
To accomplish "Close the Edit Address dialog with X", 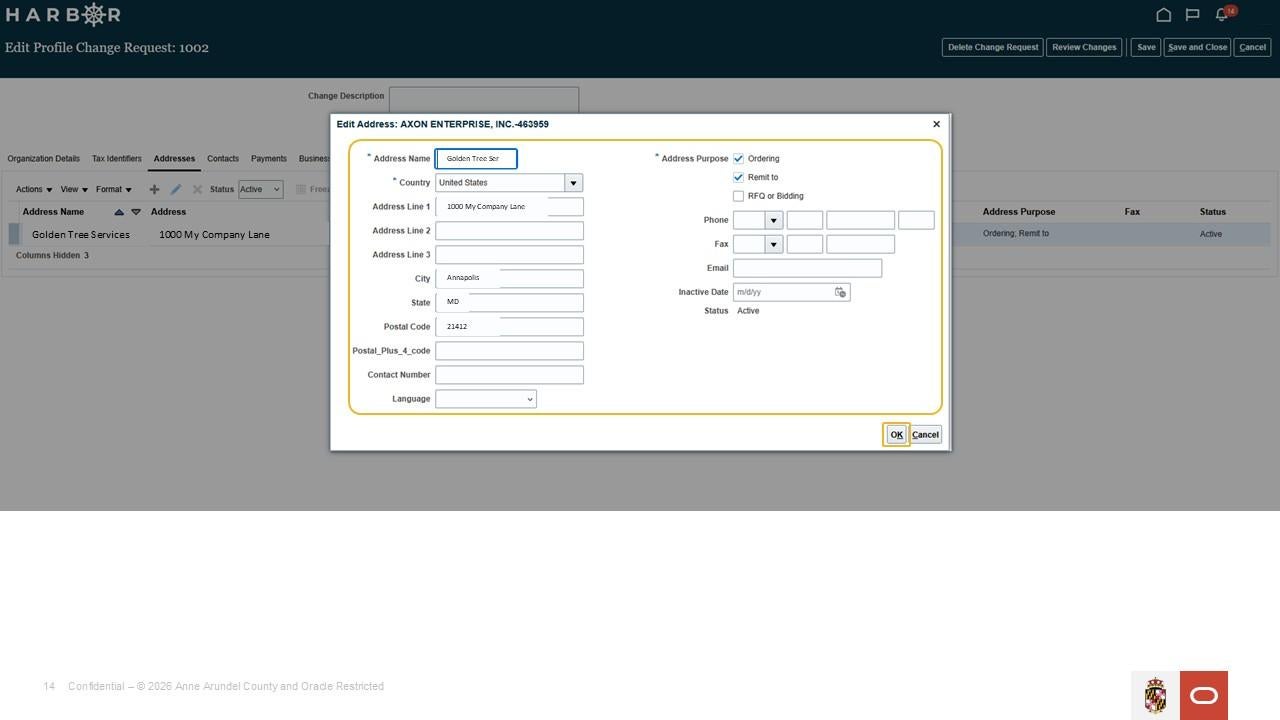I will point(936,124).
